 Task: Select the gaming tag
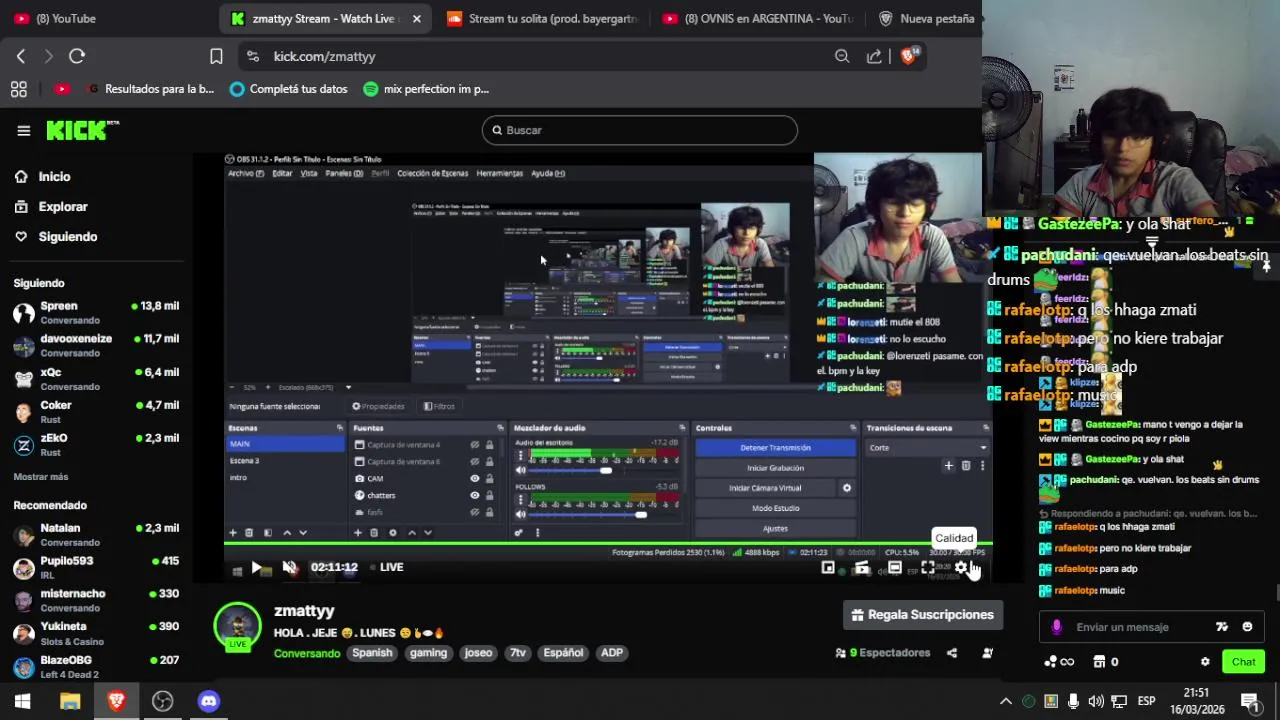[428, 653]
